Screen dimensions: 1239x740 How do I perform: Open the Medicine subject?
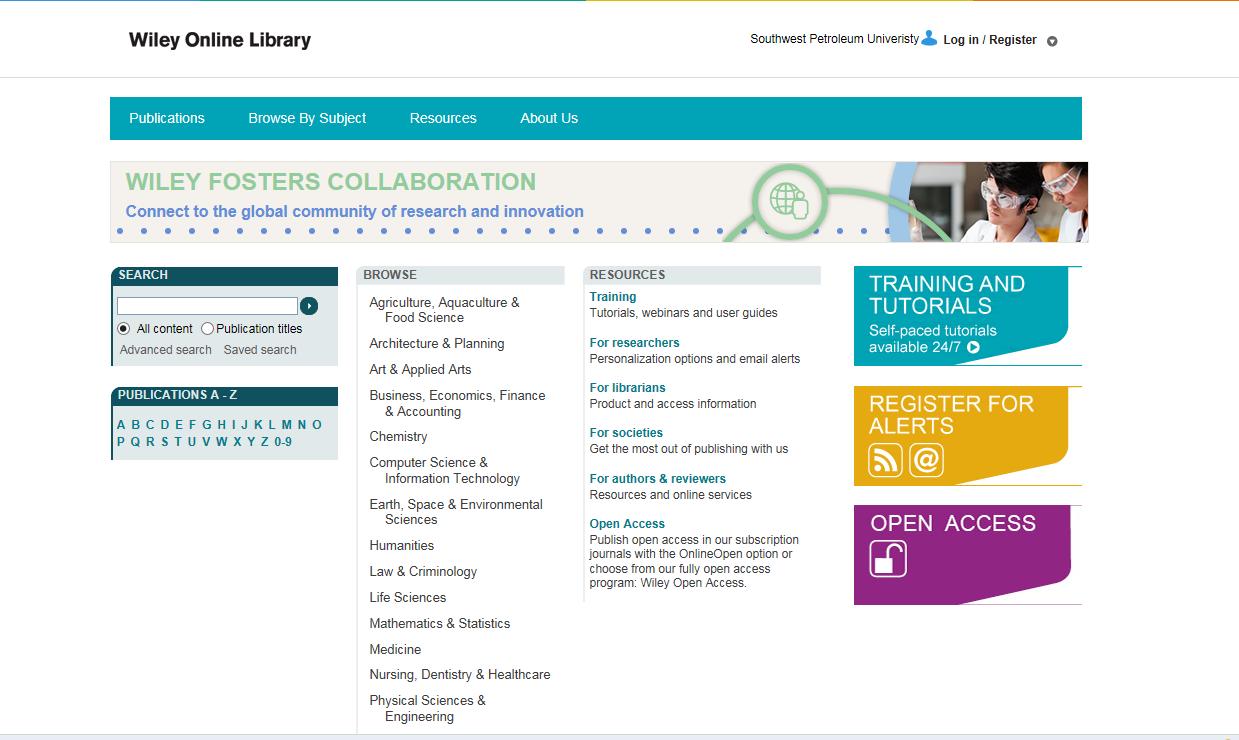click(395, 649)
